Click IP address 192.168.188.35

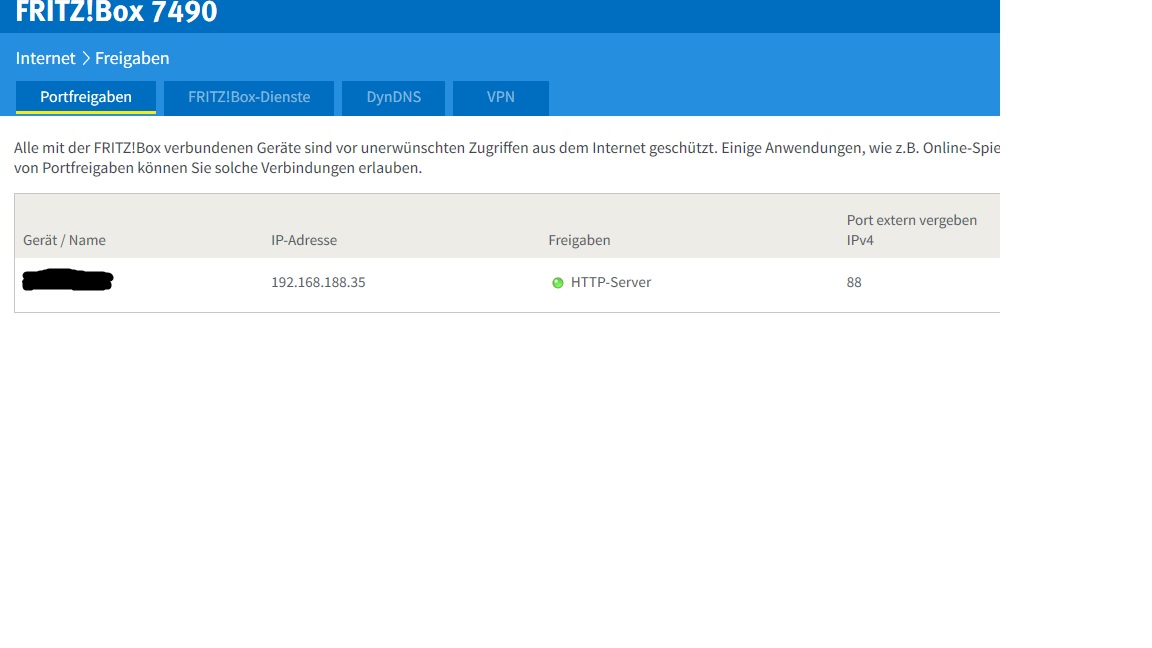[x=318, y=282]
